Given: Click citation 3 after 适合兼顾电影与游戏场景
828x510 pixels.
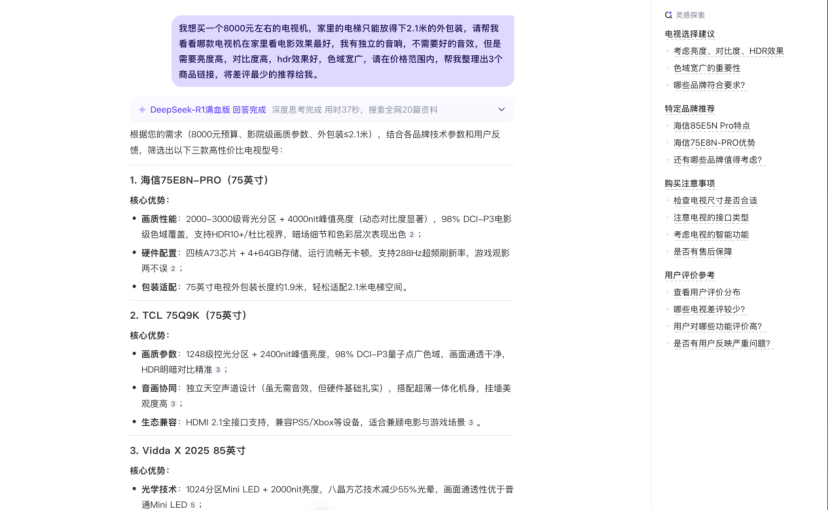Looking at the screenshot, I should pyautogui.click(x=471, y=422).
